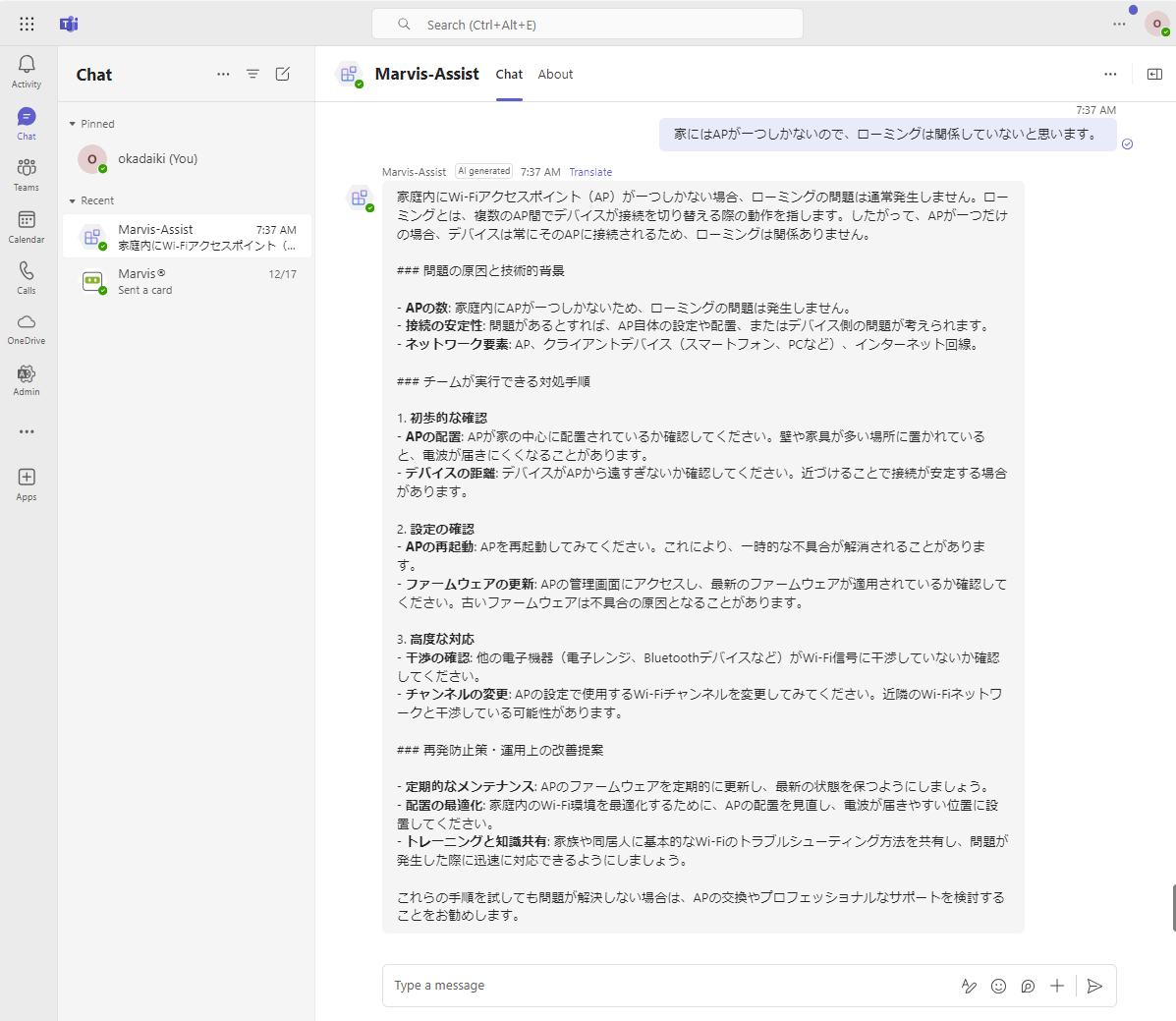The width and height of the screenshot is (1176, 1021).
Task: Translate the Marvis-Assist message
Action: click(590, 172)
